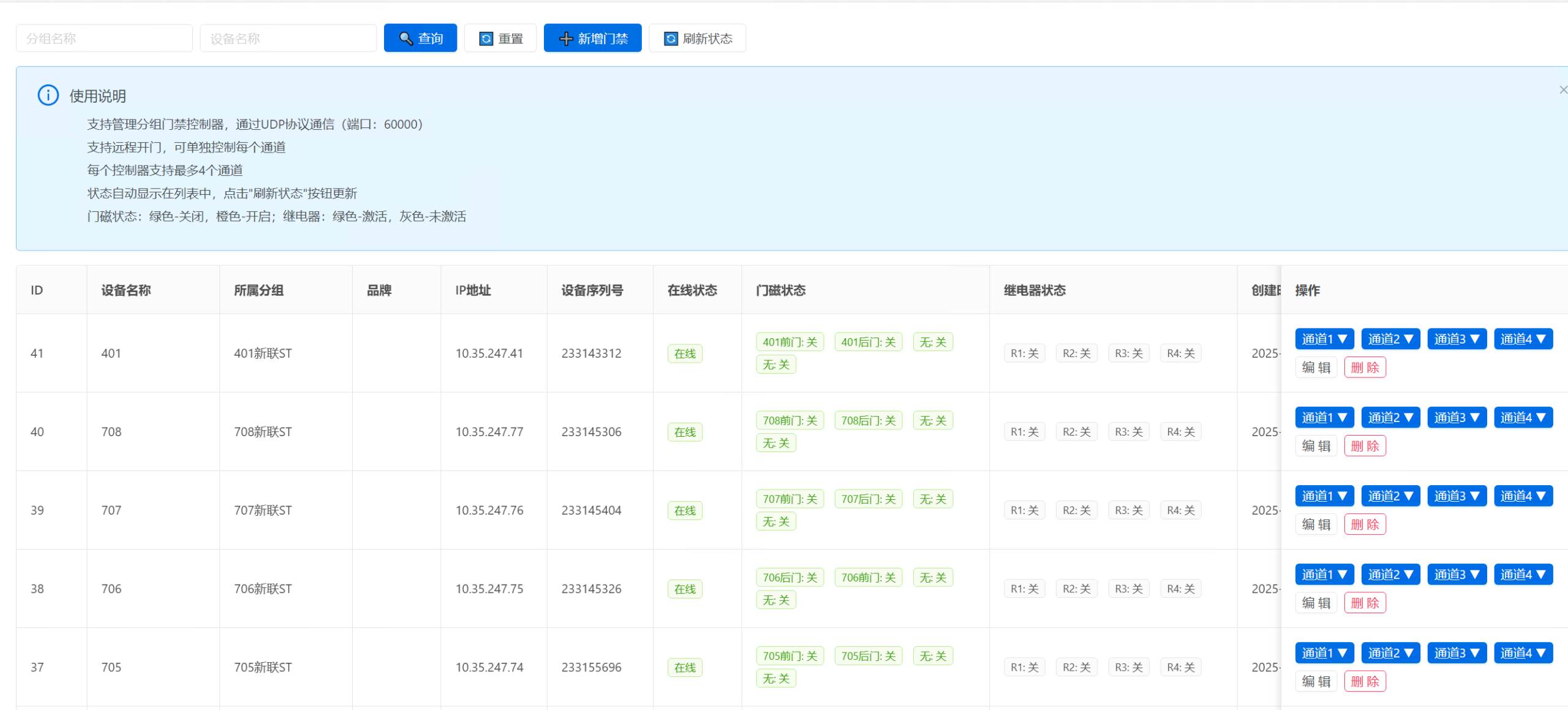Click 编辑 button for device 401
The width and height of the screenshot is (1568, 710).
click(x=1316, y=368)
